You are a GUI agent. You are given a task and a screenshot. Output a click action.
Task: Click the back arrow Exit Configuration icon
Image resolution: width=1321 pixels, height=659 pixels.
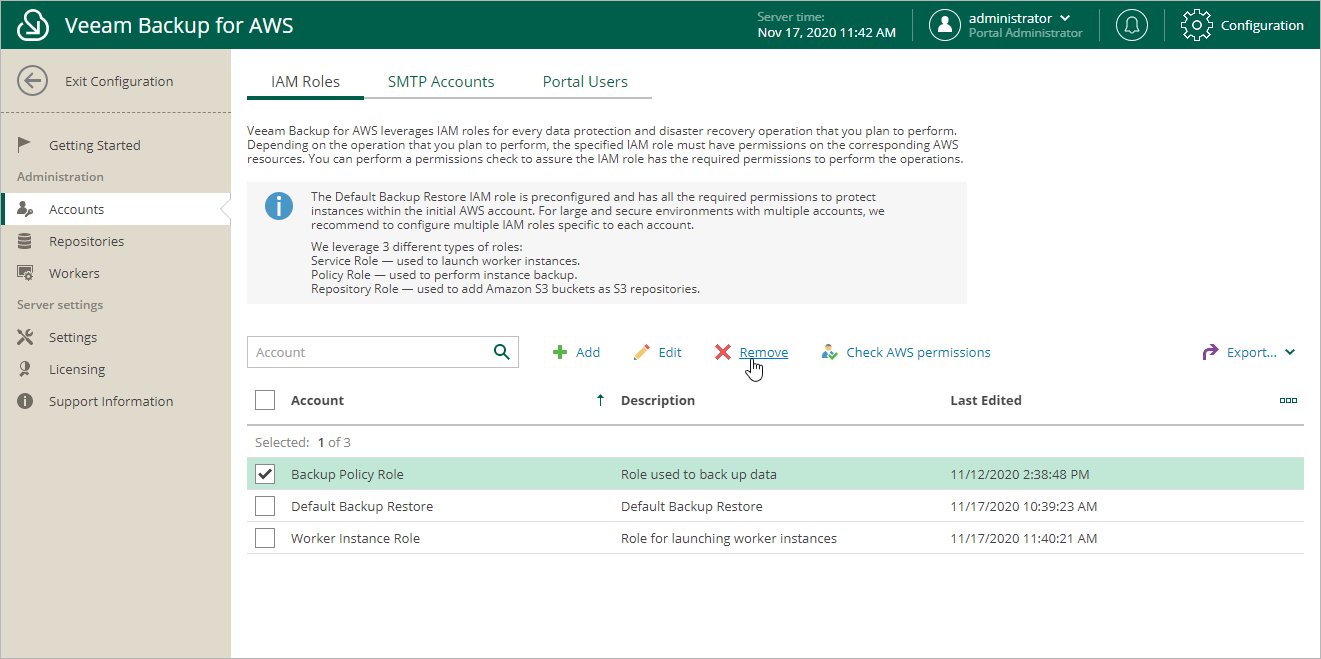33,81
